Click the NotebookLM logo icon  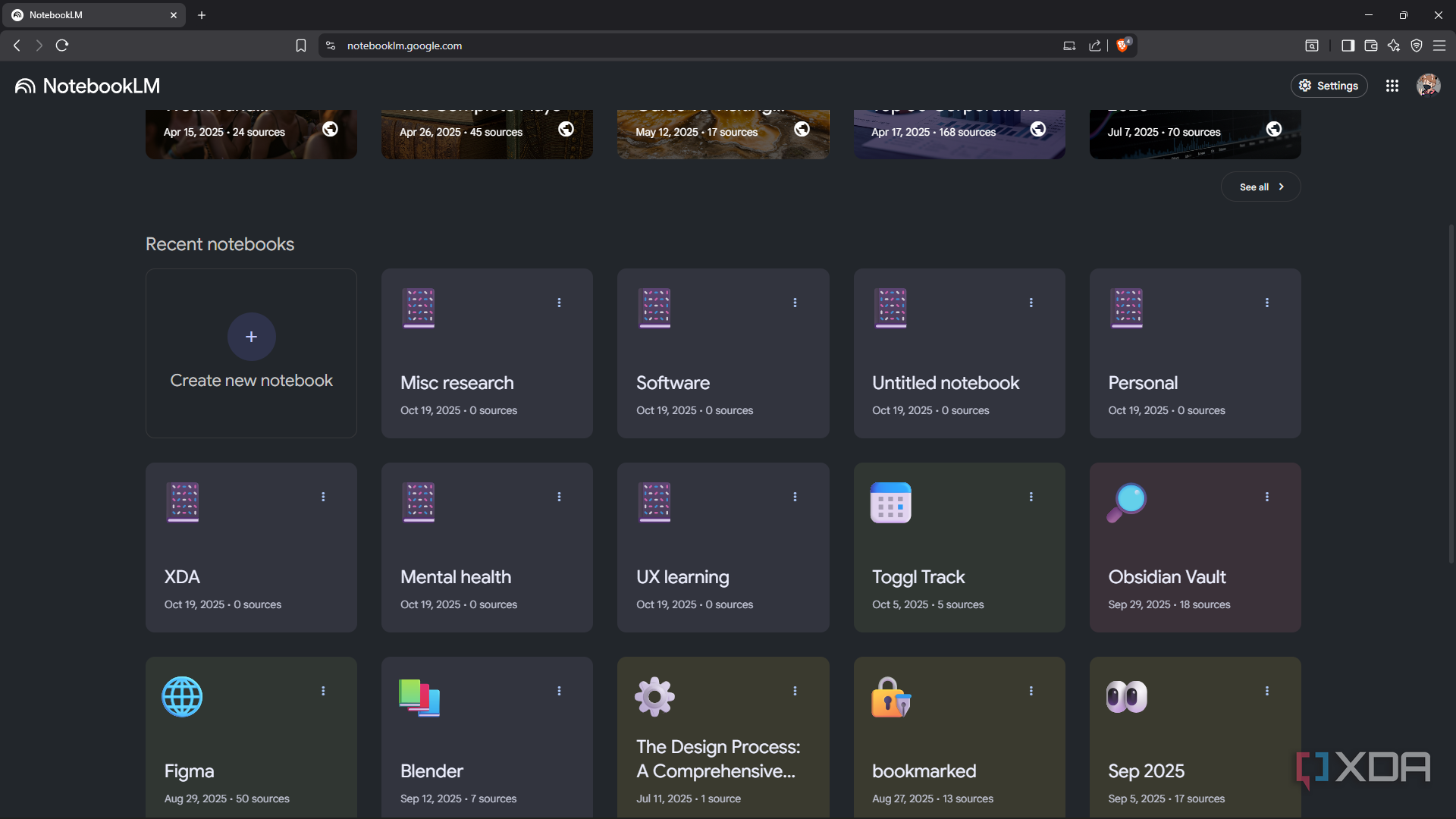[x=25, y=86]
